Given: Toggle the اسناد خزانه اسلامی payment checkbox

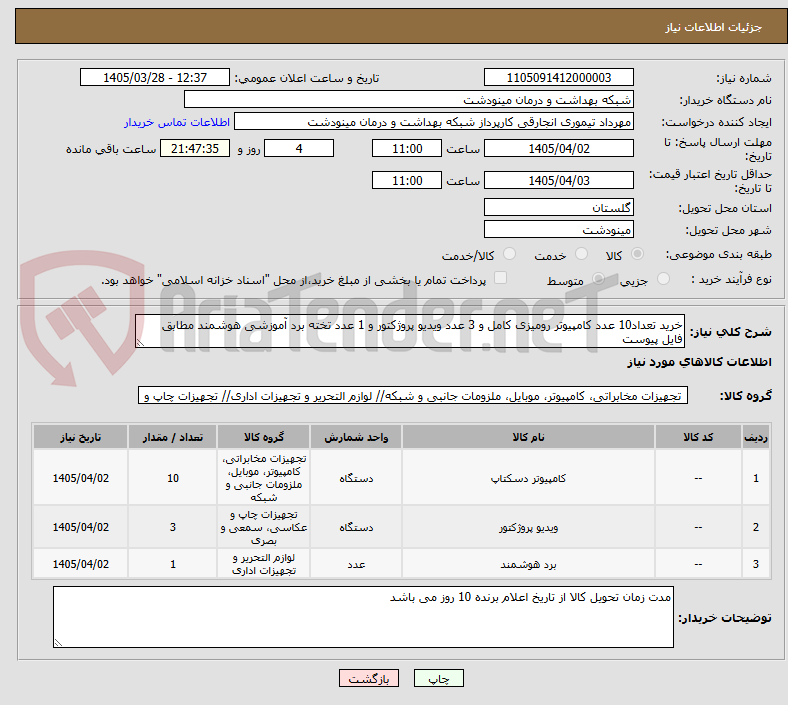Looking at the screenshot, I should click(501, 278).
